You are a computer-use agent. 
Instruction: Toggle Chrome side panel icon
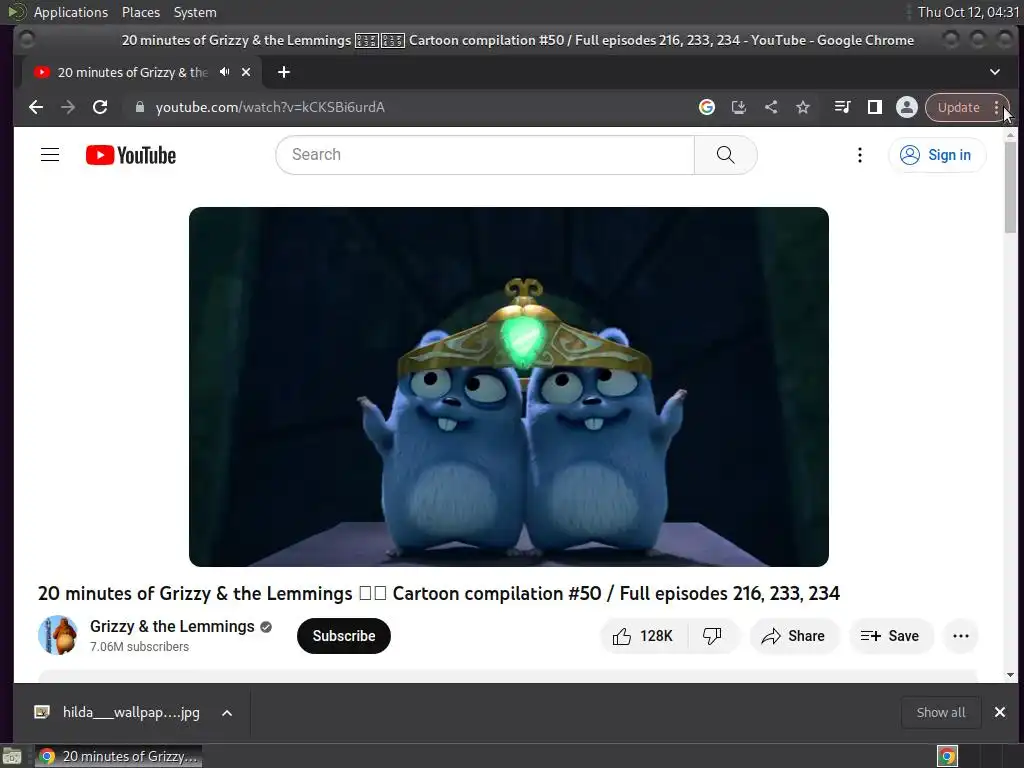874,107
